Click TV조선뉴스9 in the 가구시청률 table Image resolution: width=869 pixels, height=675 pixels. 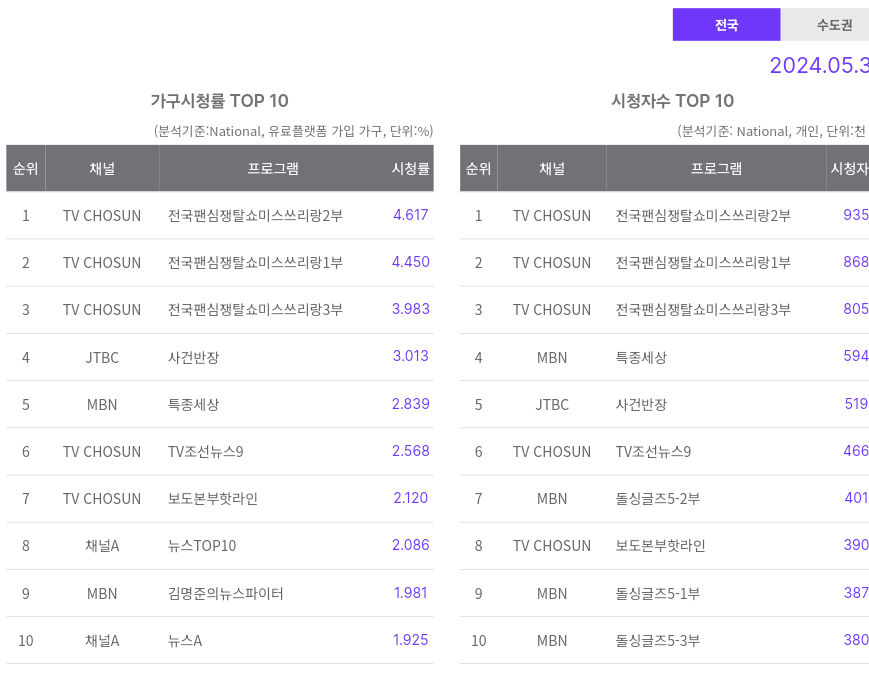click(x=206, y=452)
